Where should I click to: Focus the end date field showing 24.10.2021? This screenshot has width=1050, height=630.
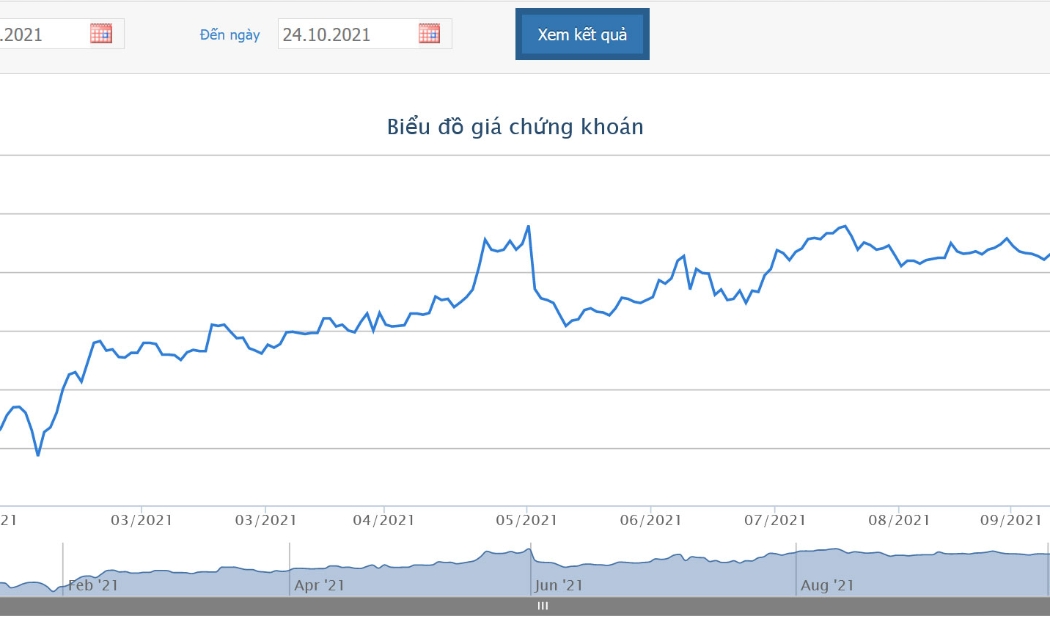coord(365,33)
